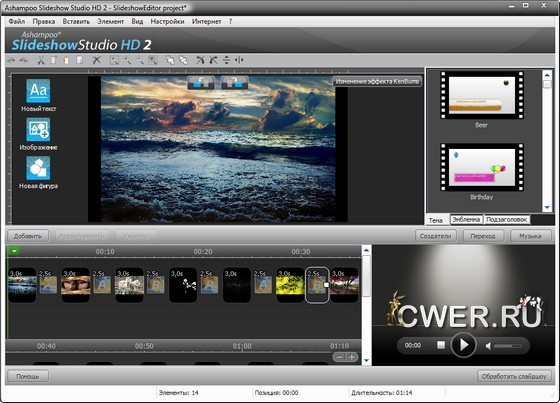Select the first ocean slide in the timeline

(22, 285)
